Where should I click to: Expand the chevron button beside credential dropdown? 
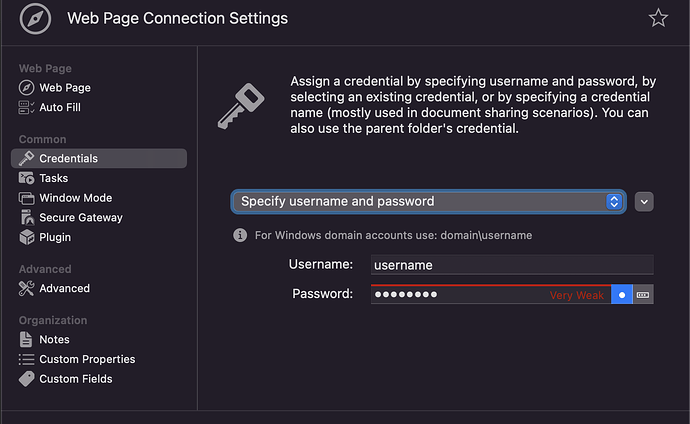pos(644,201)
